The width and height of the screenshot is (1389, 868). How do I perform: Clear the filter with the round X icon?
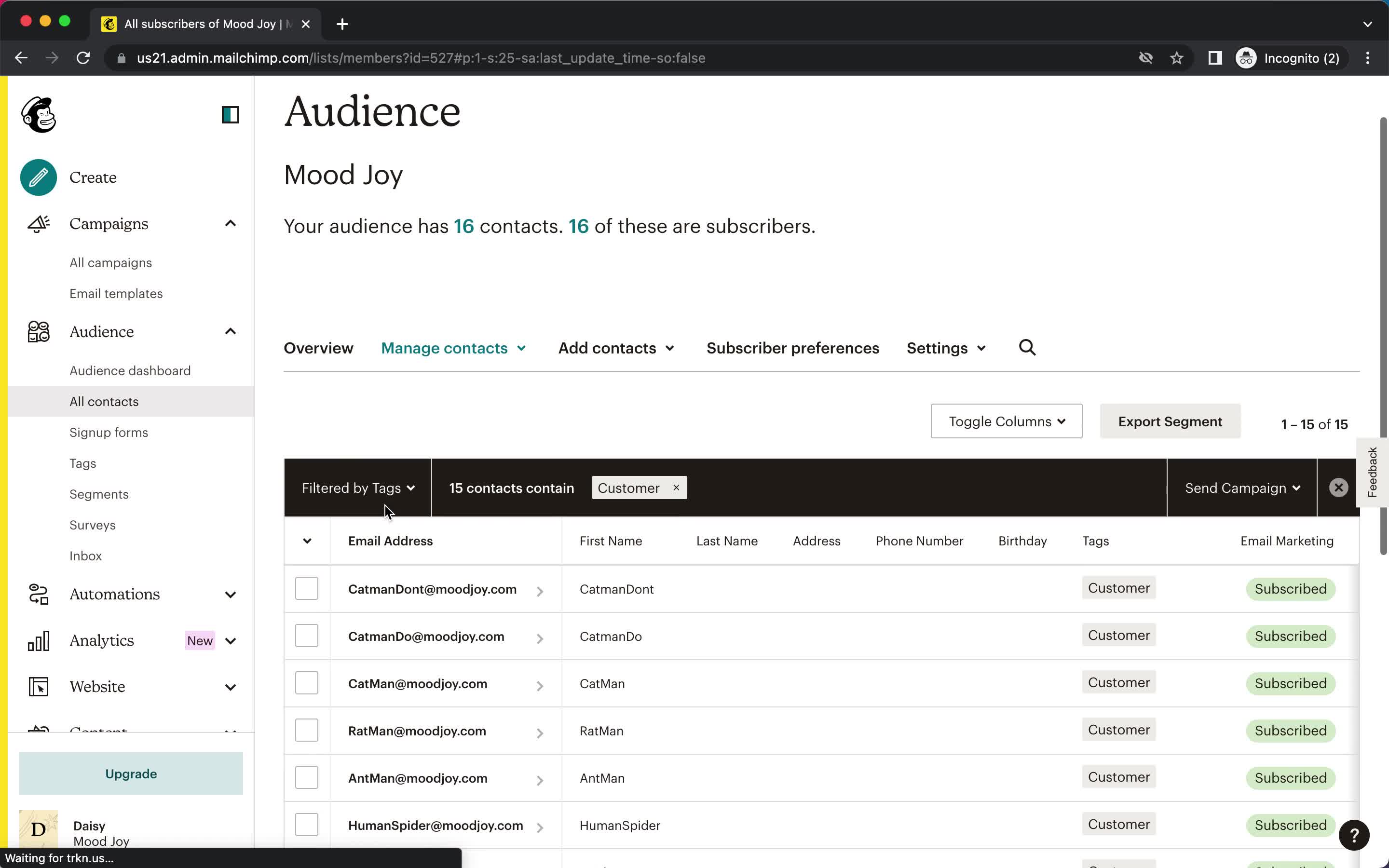[x=1338, y=488]
